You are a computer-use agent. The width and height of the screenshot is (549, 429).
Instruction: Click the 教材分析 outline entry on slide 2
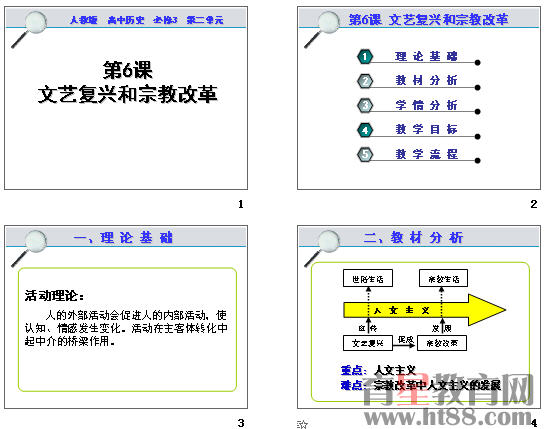tap(426, 81)
